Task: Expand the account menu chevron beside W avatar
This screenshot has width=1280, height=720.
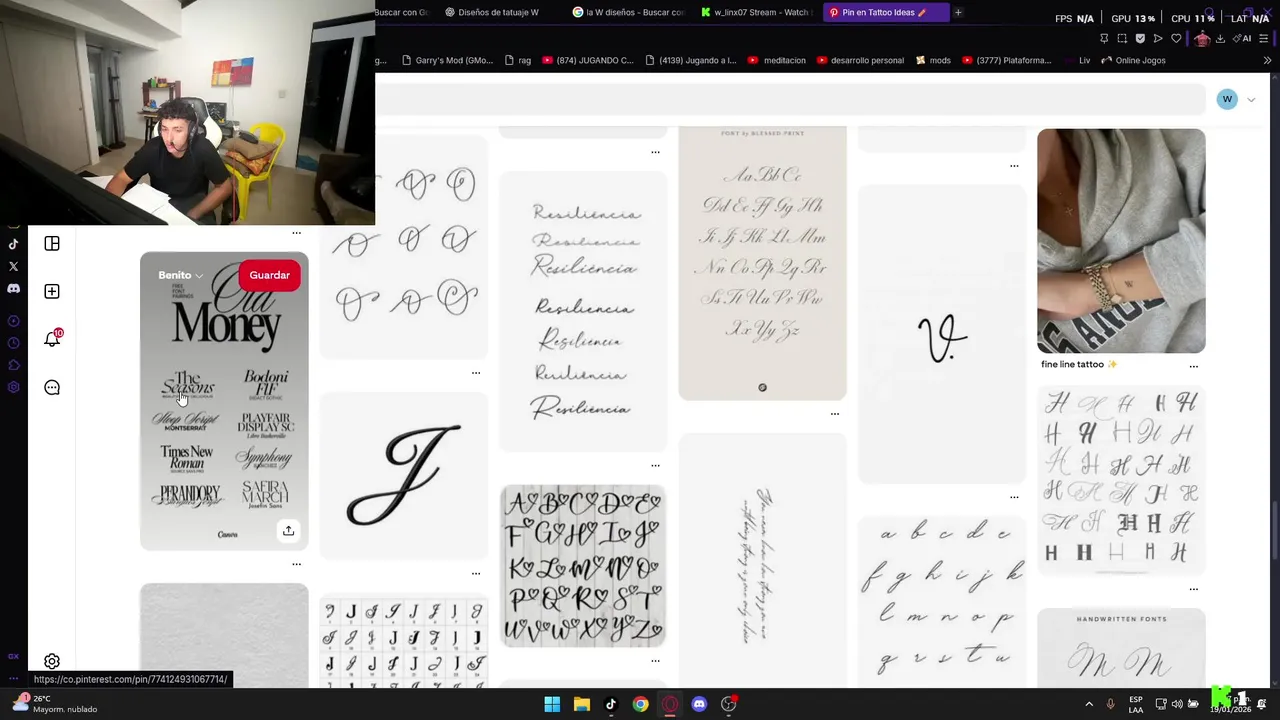Action: 1251,99
